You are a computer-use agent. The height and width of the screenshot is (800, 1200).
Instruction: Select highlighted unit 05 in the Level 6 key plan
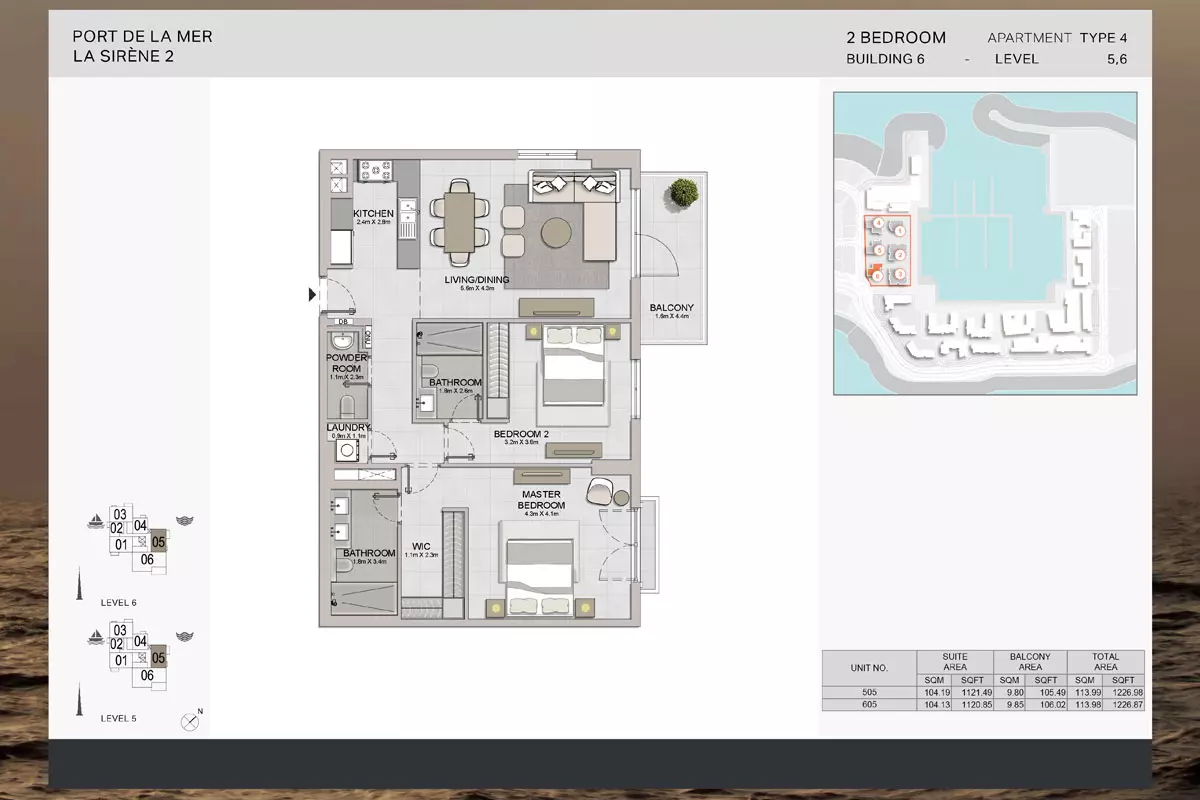tap(158, 542)
